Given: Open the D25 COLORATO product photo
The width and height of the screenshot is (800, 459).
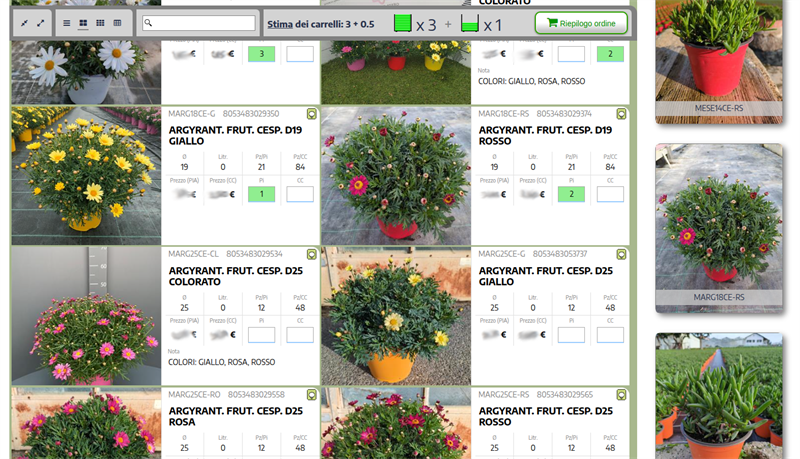Looking at the screenshot, I should pyautogui.click(x=86, y=316).
